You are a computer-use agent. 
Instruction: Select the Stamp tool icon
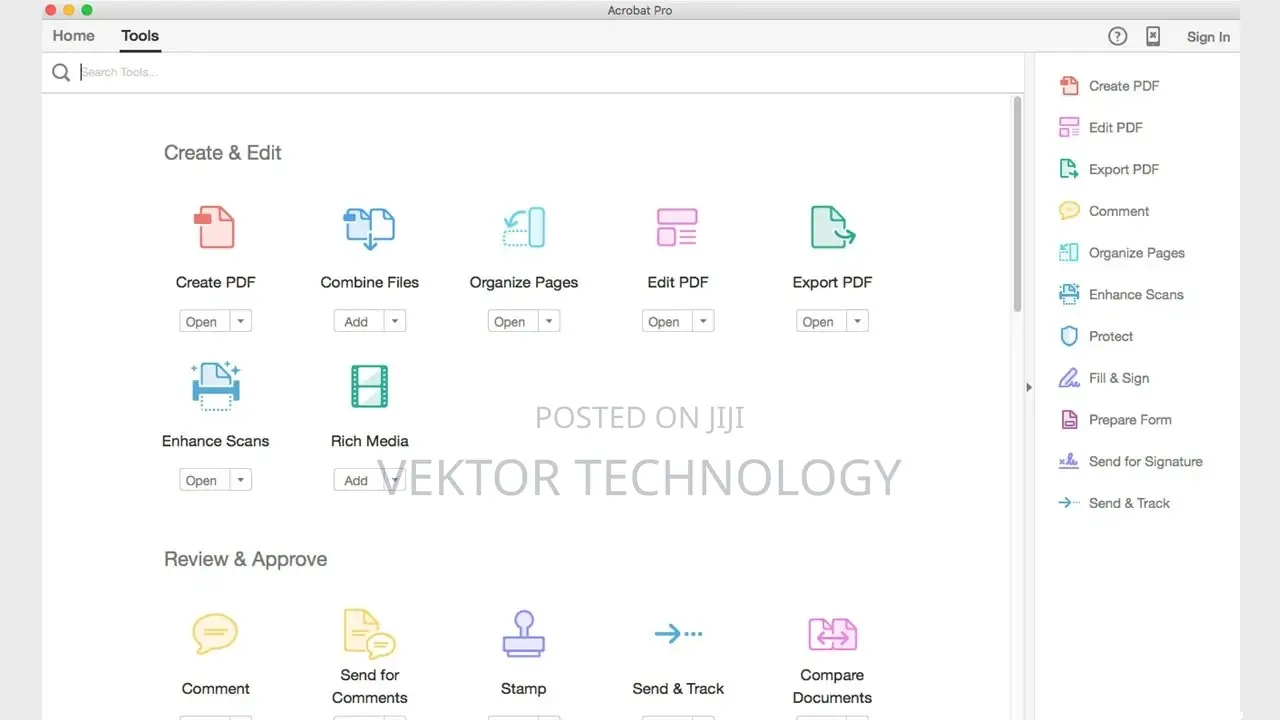(523, 633)
